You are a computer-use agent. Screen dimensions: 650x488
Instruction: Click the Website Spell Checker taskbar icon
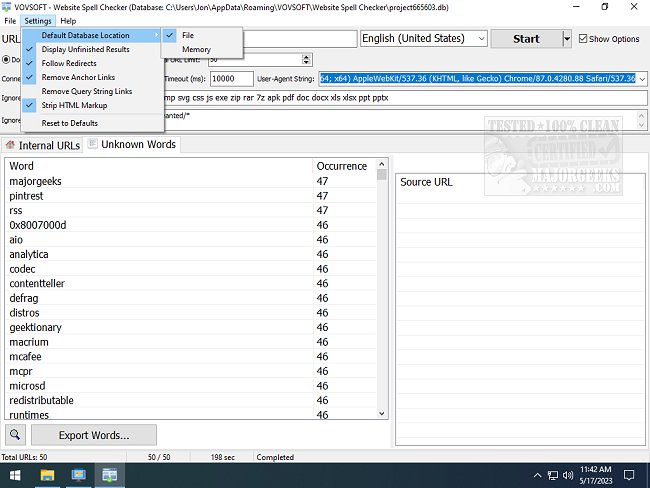tap(109, 475)
